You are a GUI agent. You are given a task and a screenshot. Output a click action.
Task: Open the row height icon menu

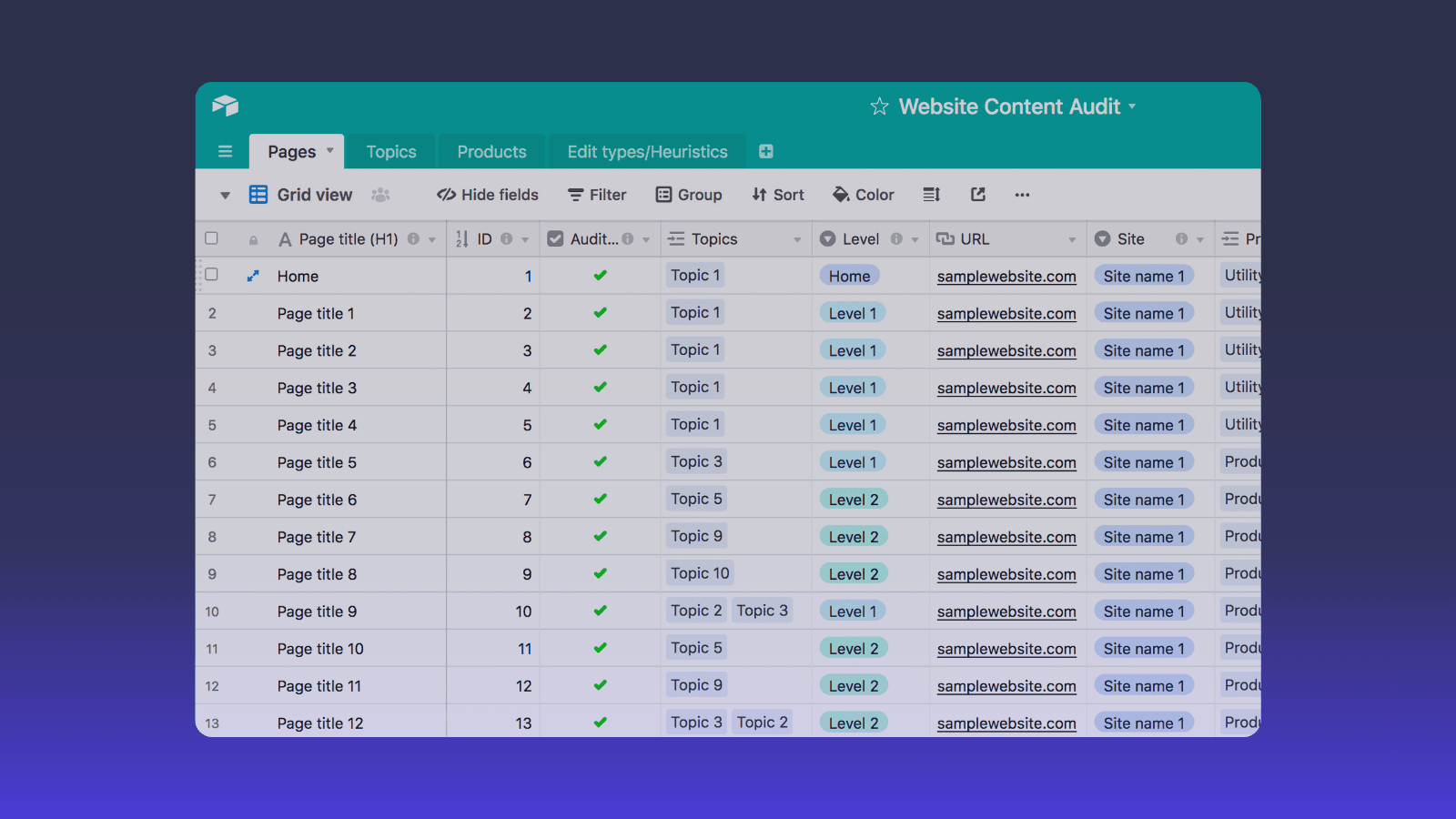pyautogui.click(x=931, y=195)
